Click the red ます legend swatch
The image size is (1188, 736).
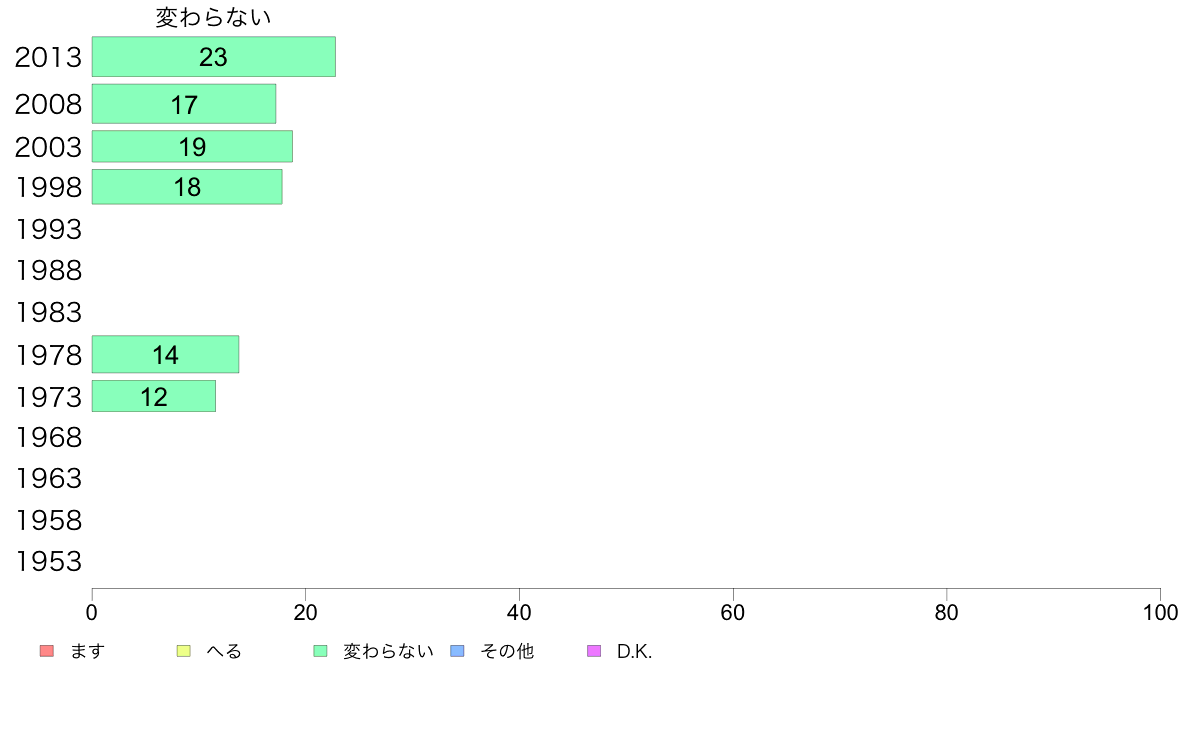pos(47,651)
